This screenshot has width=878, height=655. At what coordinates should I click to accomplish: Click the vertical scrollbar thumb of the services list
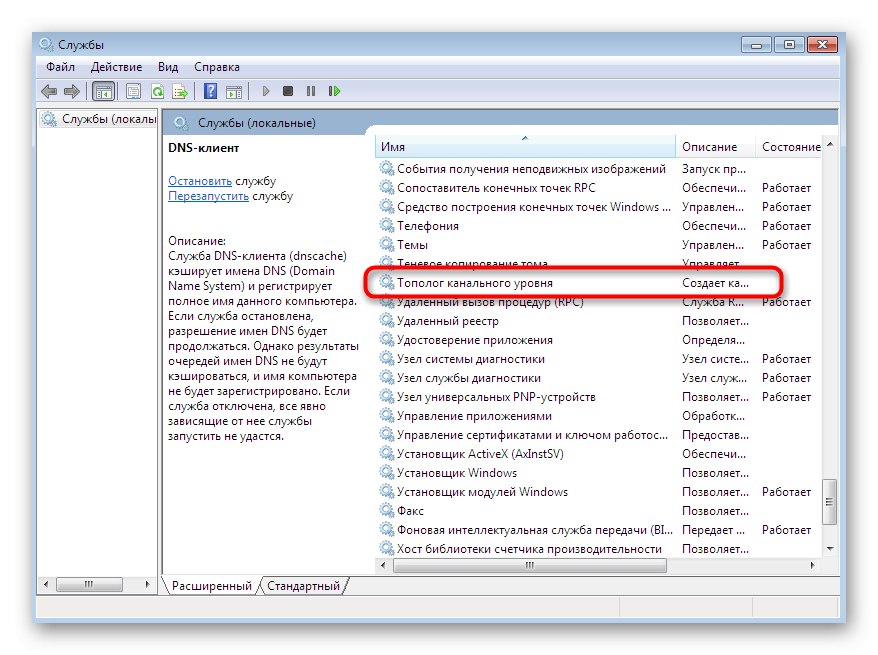tap(829, 502)
